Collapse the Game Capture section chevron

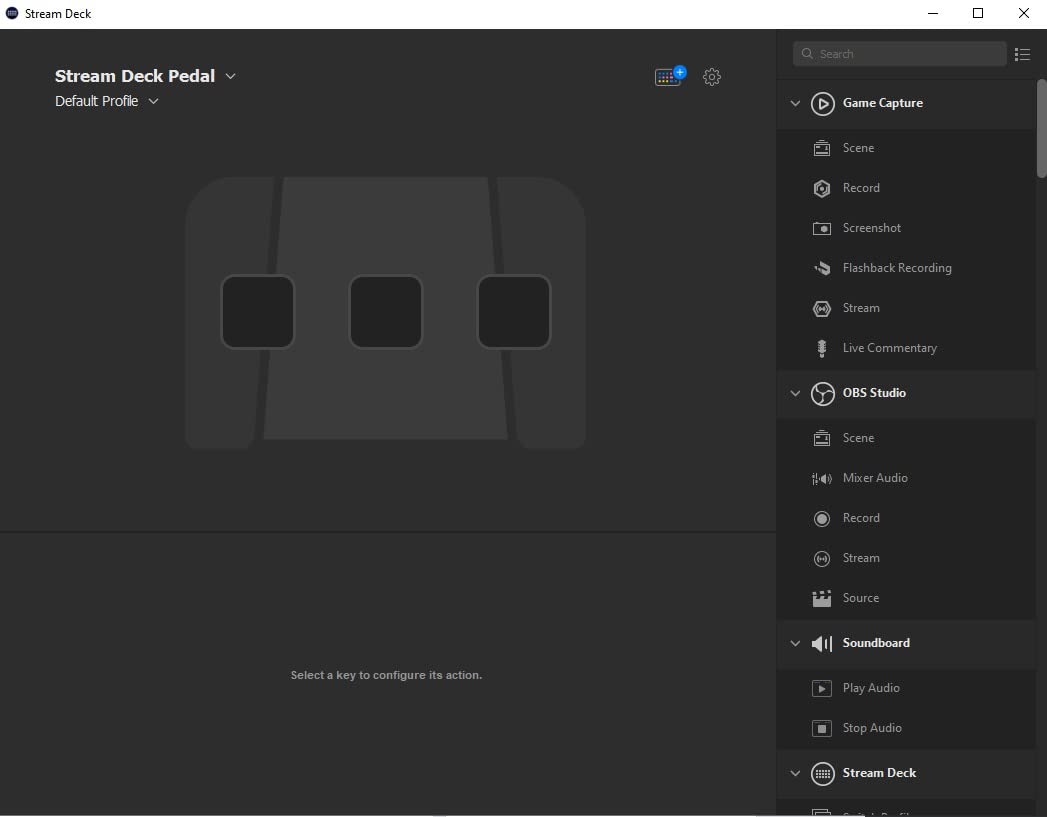(795, 103)
